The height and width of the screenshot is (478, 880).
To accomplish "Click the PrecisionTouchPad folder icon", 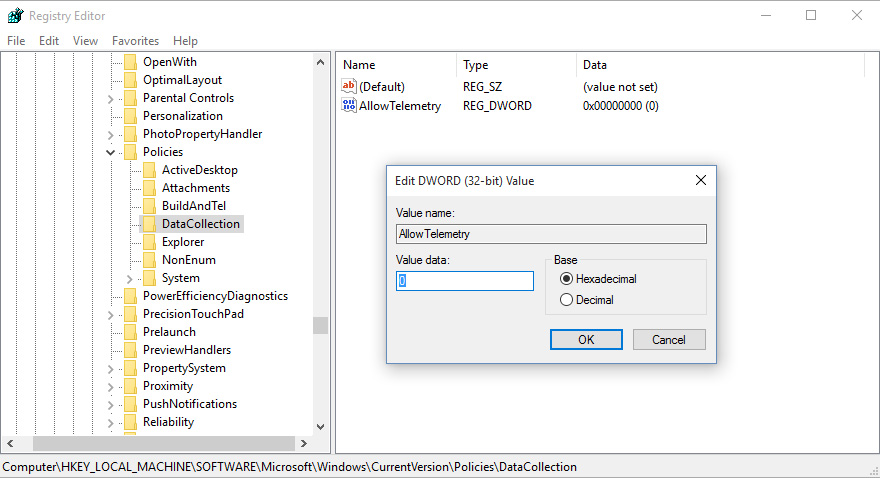I will tap(130, 314).
